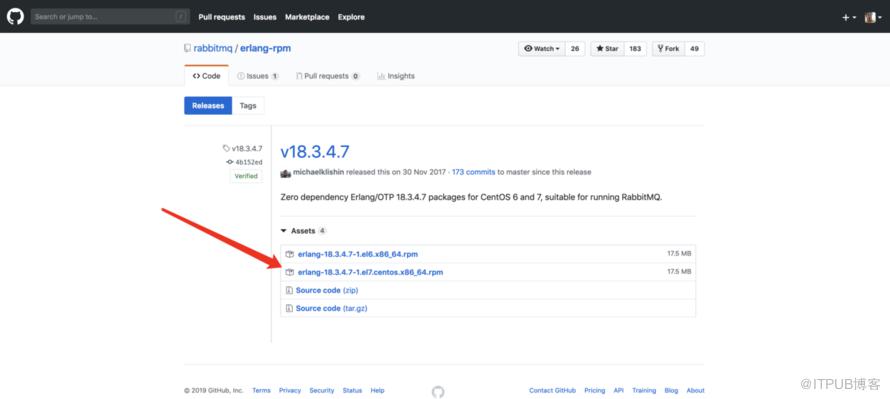The width and height of the screenshot is (890, 399).
Task: Download erlang-18.3.4.7-1.el7.centos.x86_64.rpm
Action: point(370,272)
